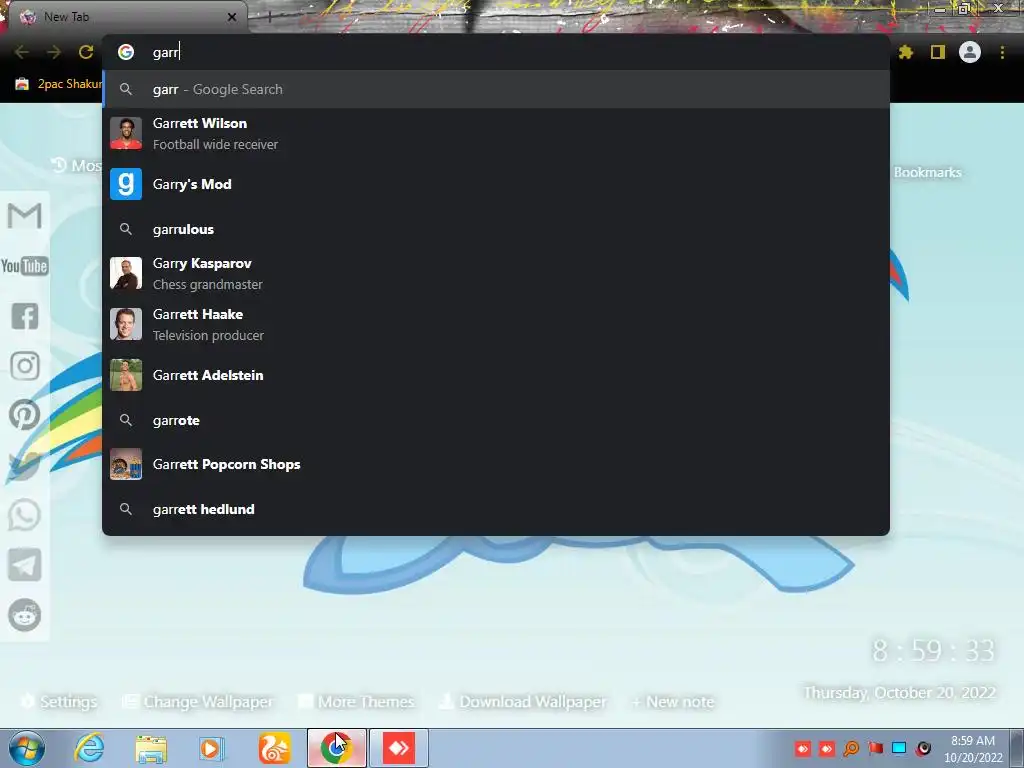Open WhatsApp shortcut in the sidebar
Image resolution: width=1024 pixels, height=768 pixels.
point(25,515)
